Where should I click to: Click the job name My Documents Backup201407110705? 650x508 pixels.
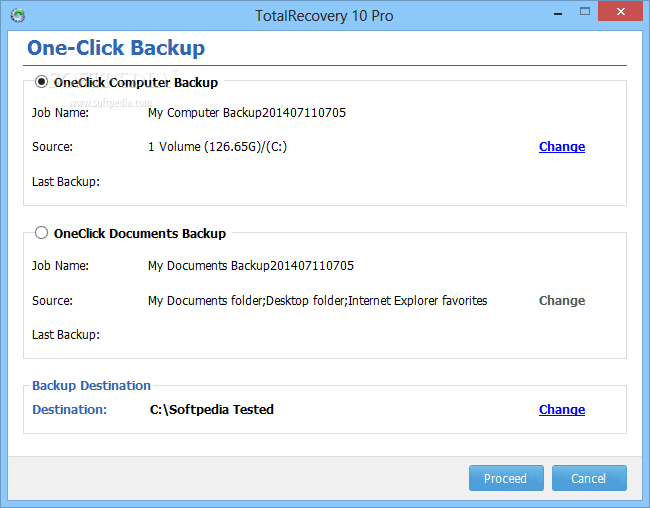[x=251, y=266]
